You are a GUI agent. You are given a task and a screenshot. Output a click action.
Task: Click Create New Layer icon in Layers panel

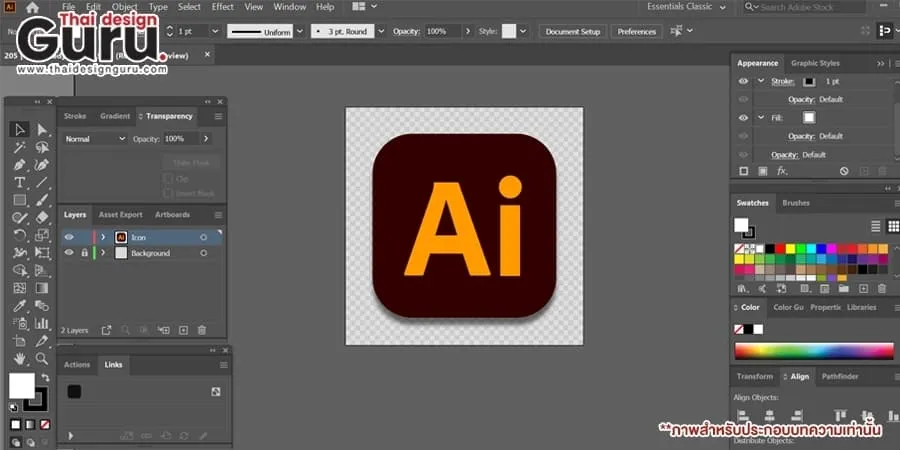coord(183,330)
